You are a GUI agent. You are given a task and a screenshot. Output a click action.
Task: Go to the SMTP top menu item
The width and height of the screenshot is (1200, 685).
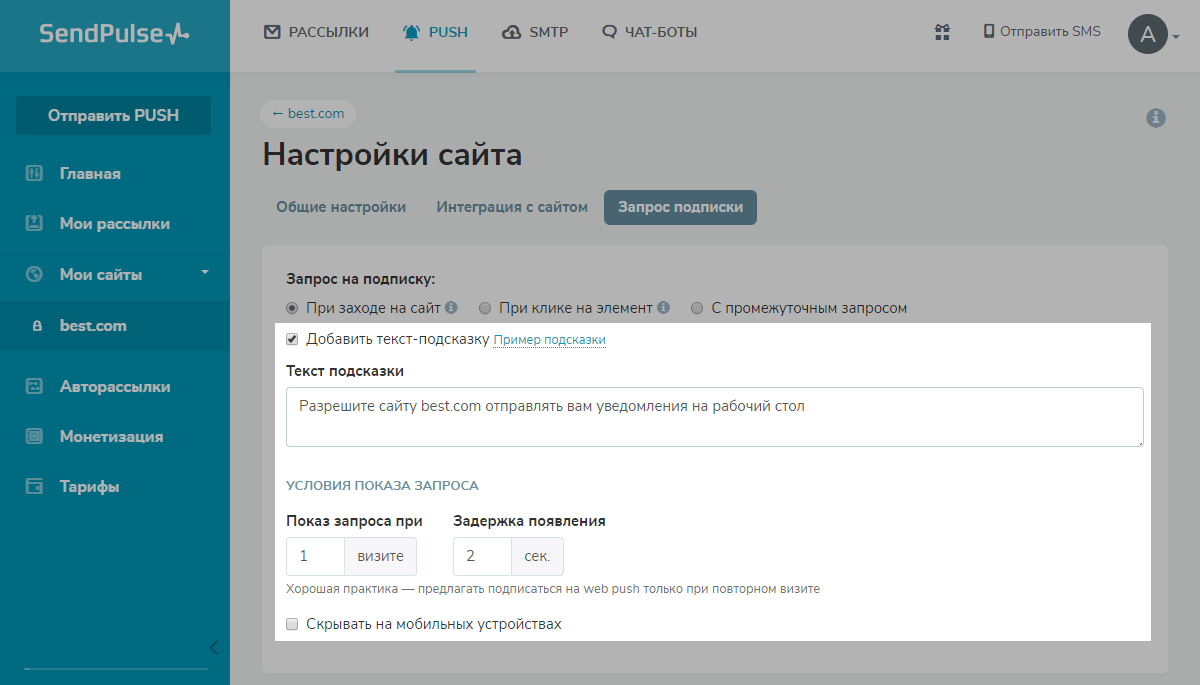(535, 32)
